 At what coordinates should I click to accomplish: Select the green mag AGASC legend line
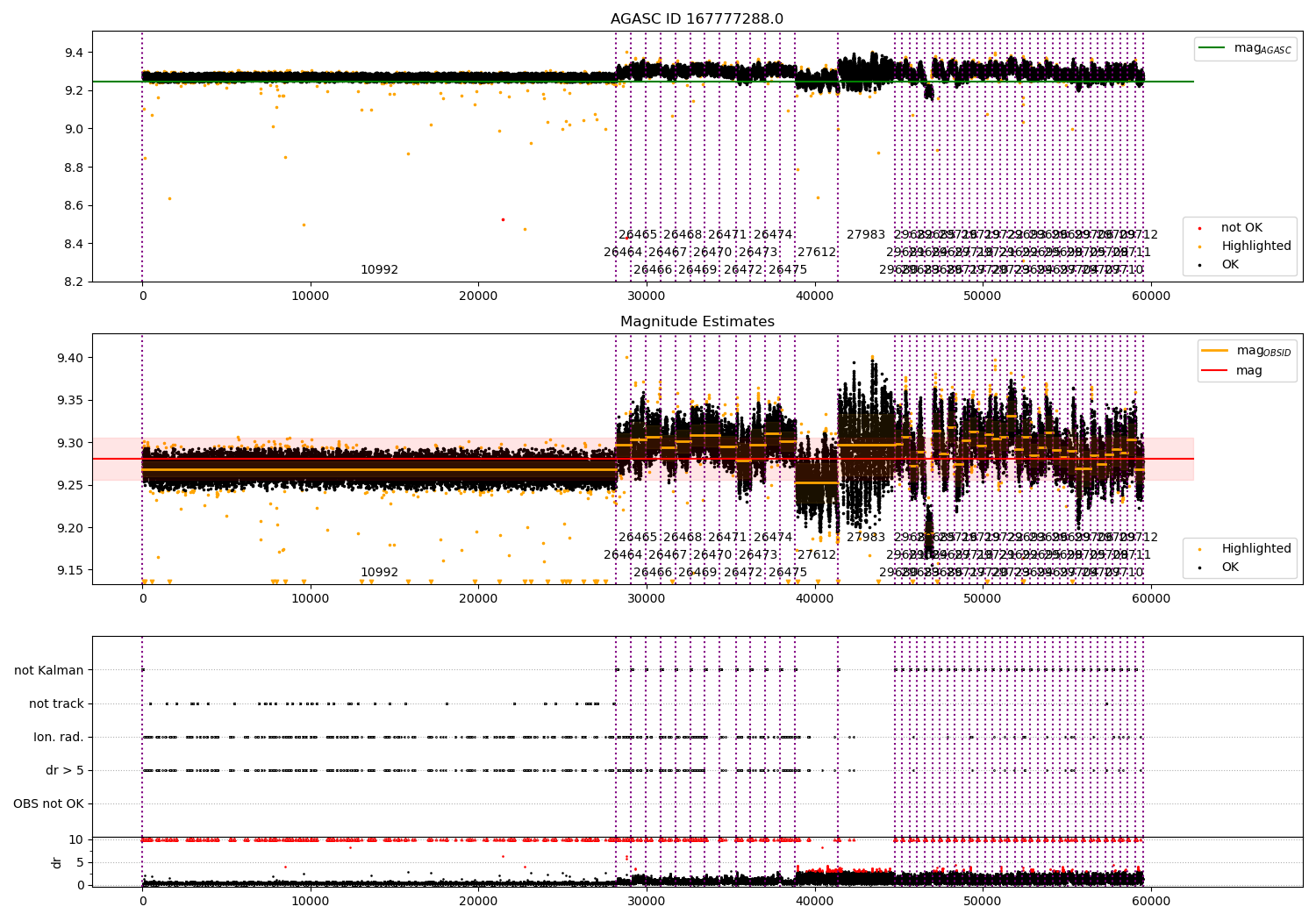pos(1212,48)
